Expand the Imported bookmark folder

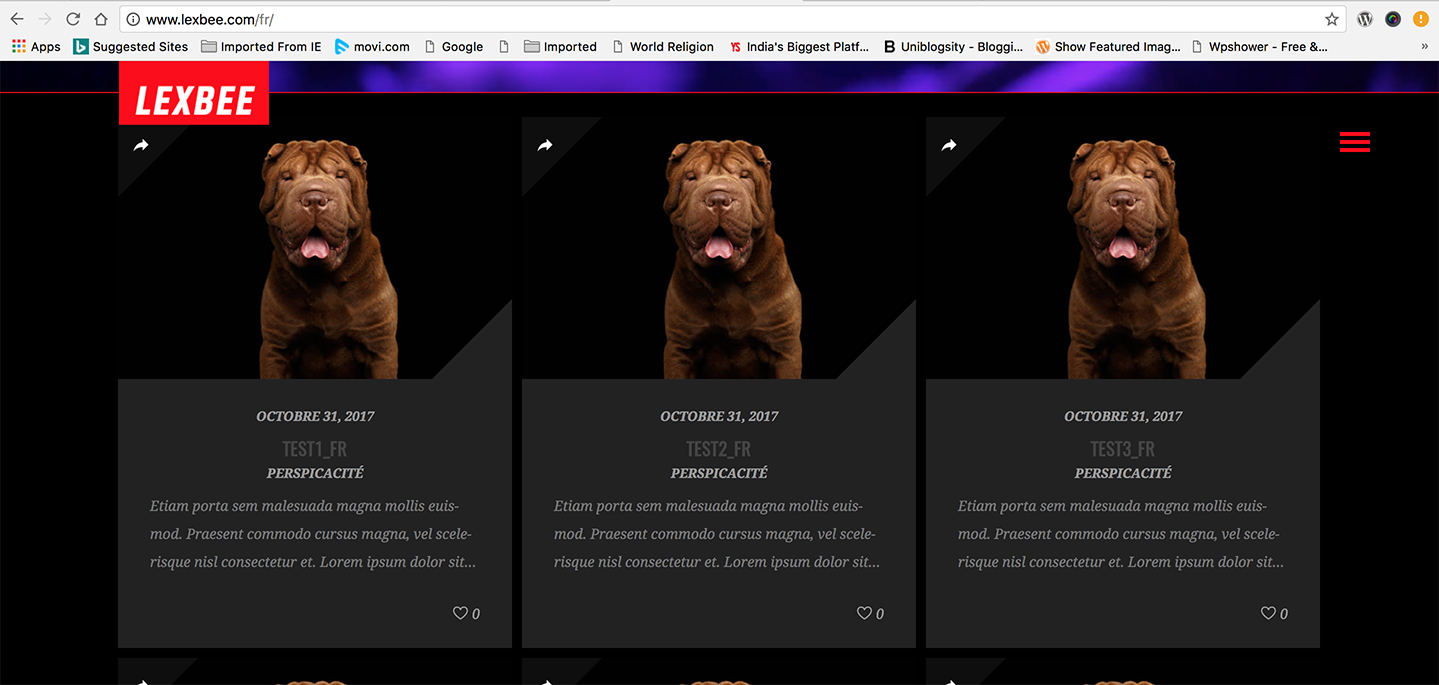pos(560,46)
